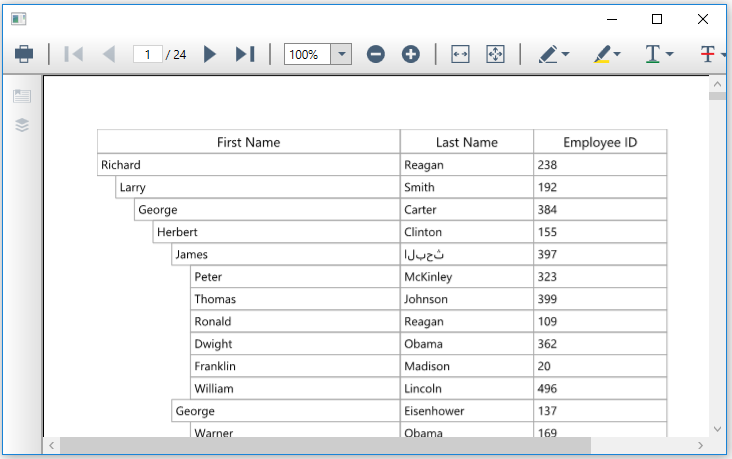Select the James cell

(x=286, y=254)
